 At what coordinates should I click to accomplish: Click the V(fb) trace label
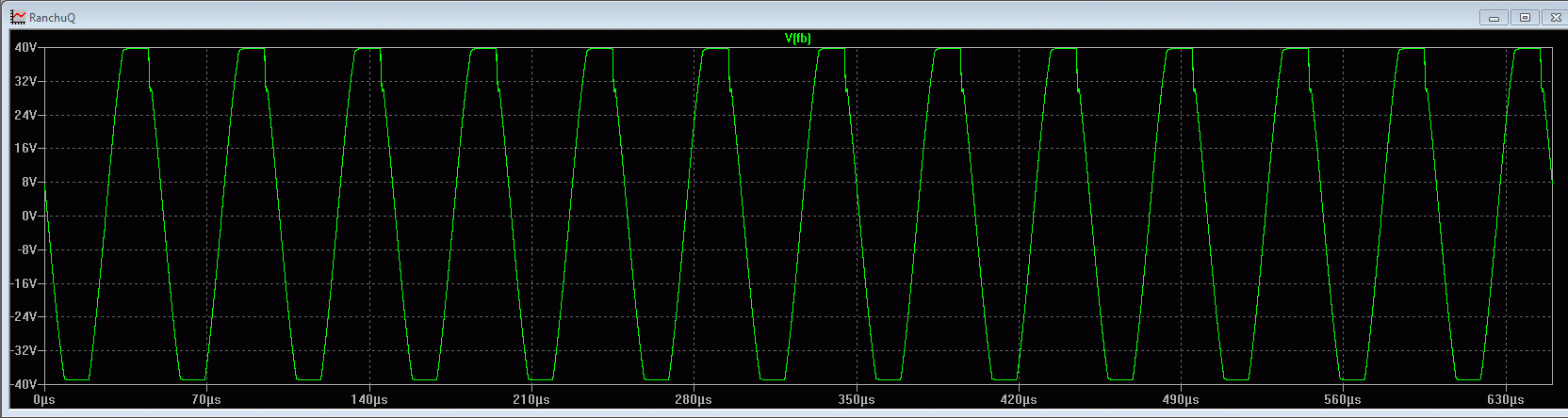point(797,39)
